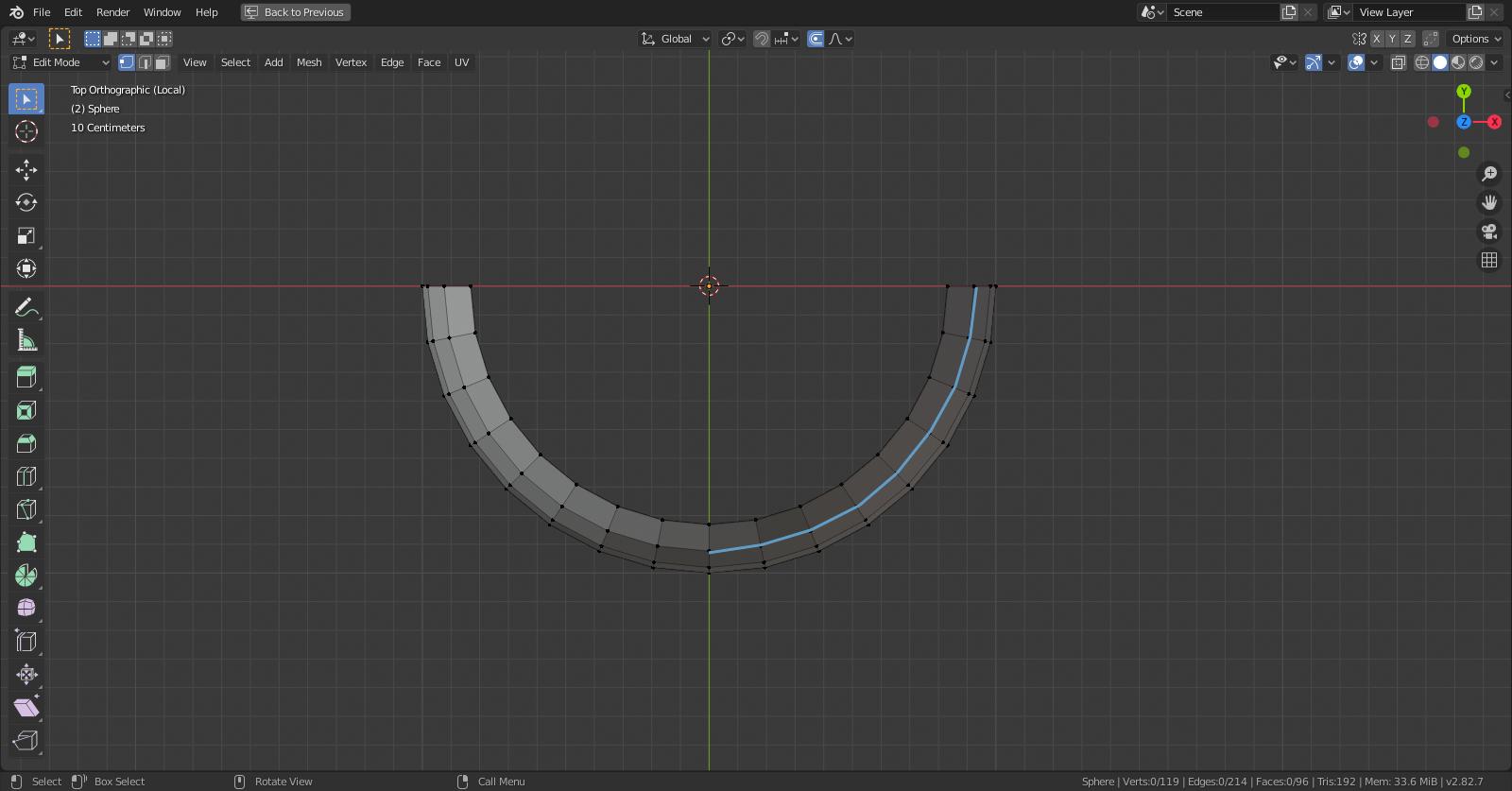
Task: Activate the Move tool
Action: click(x=26, y=170)
